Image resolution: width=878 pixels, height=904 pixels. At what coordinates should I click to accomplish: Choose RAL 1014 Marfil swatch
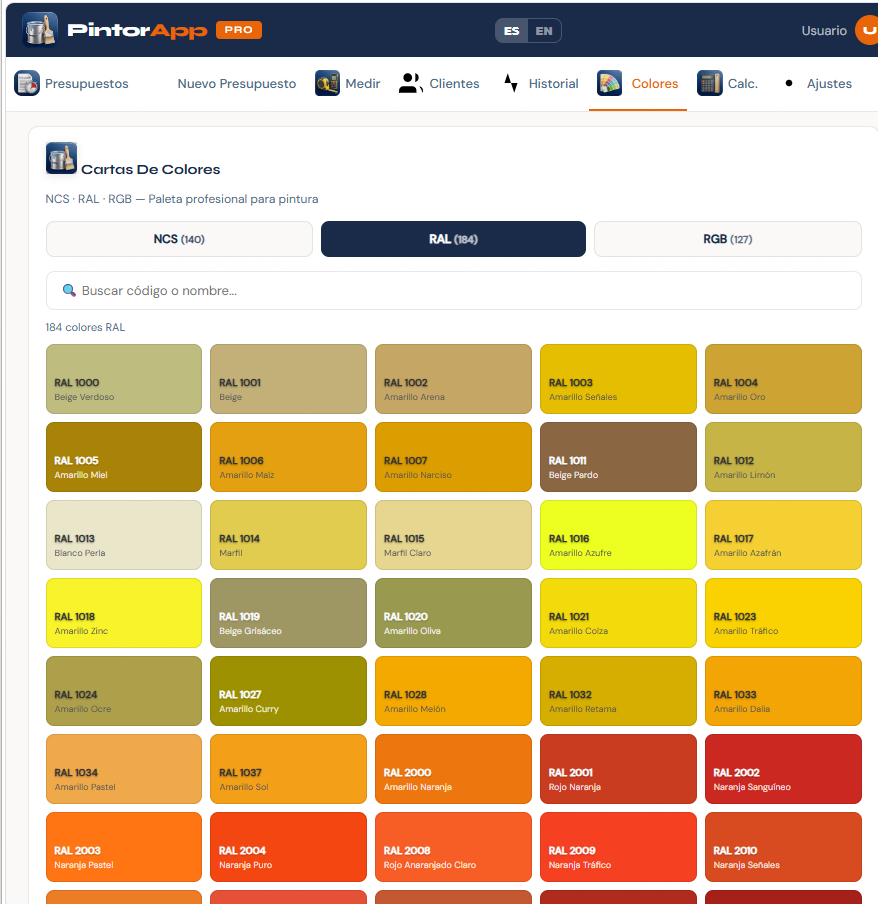point(288,535)
